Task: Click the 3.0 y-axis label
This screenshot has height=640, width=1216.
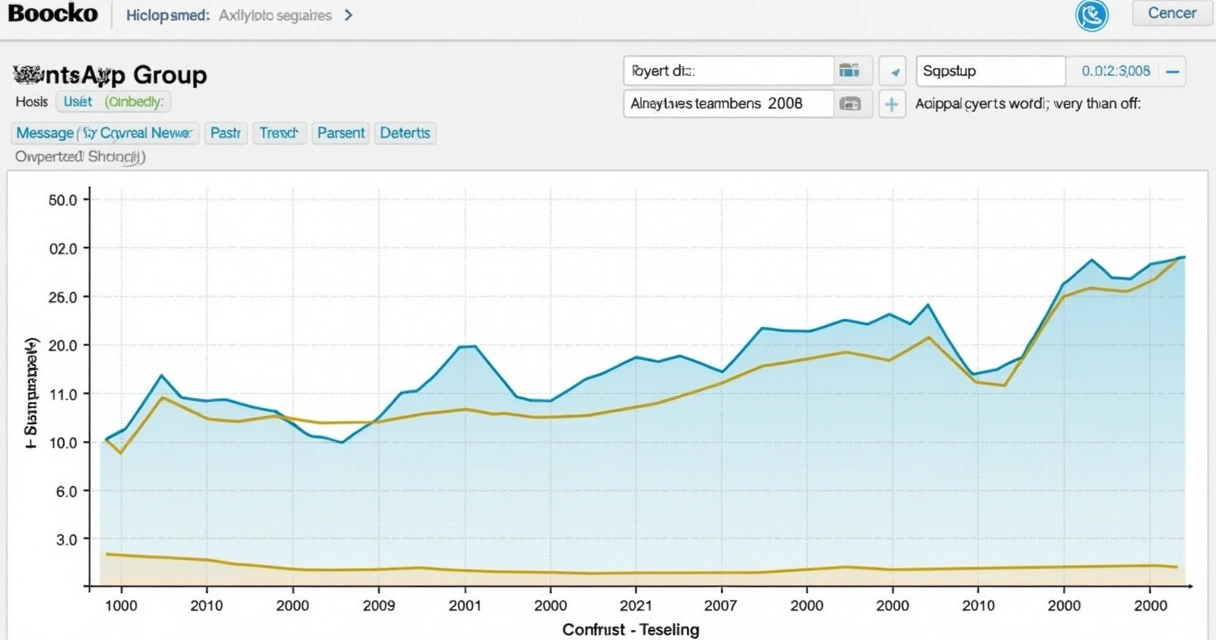Action: (x=66, y=539)
